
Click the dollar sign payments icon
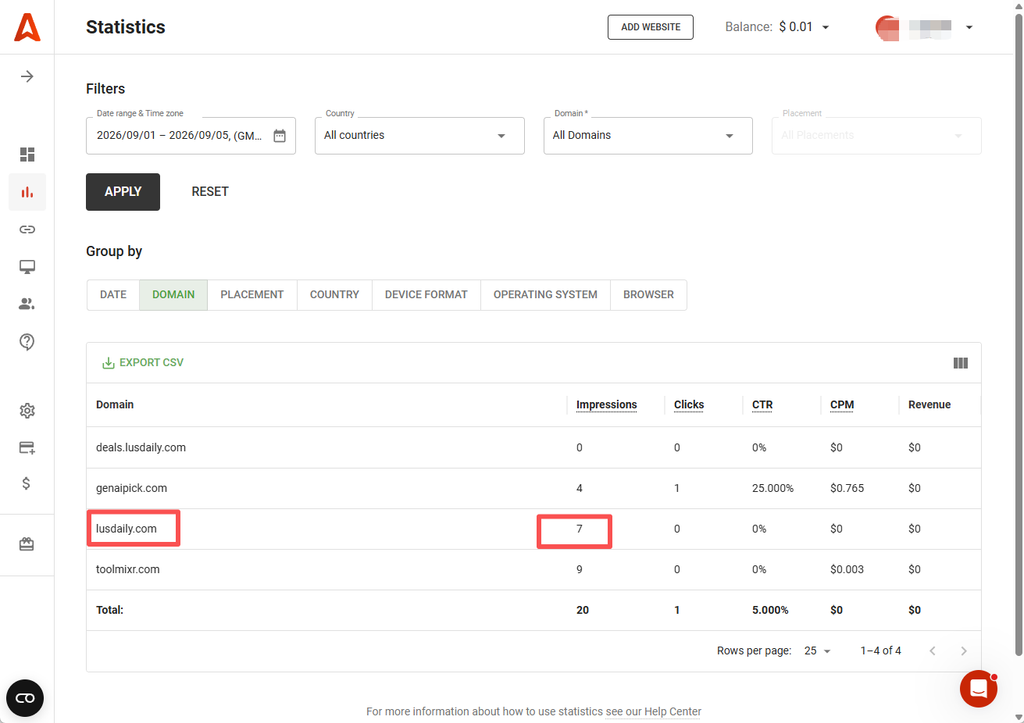click(26, 483)
